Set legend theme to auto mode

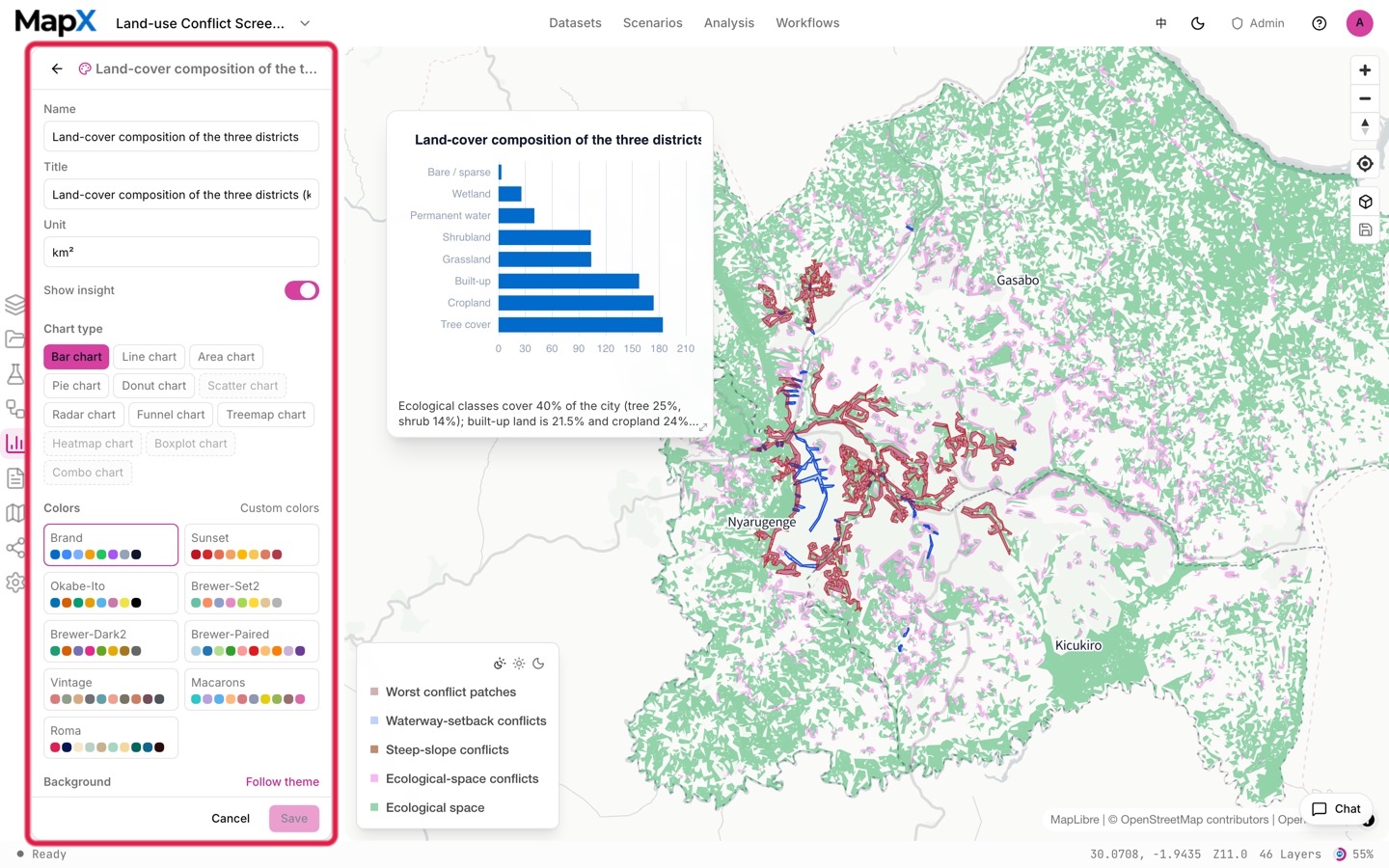(500, 664)
